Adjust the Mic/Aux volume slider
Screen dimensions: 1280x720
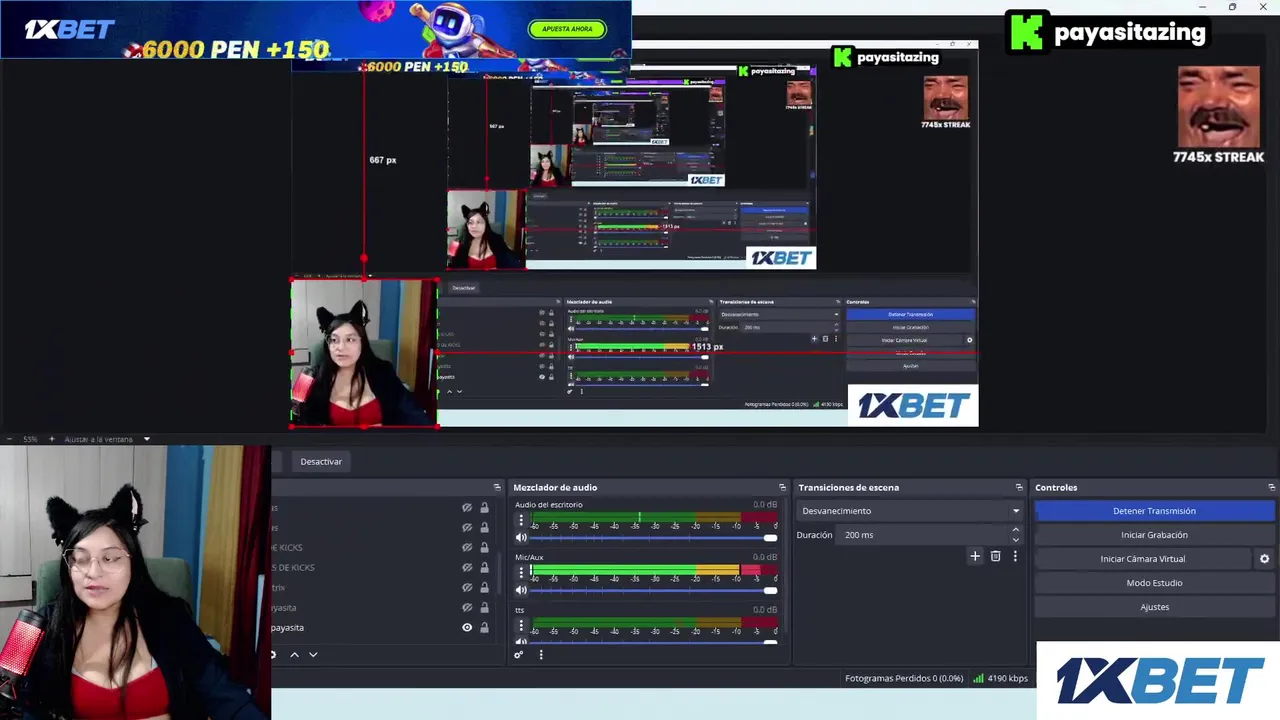click(652, 590)
